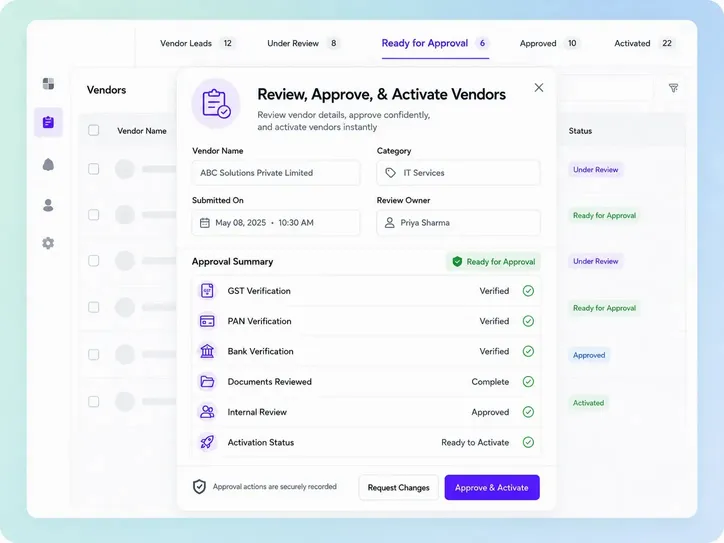Image resolution: width=724 pixels, height=543 pixels.
Task: Open settings gear in sidebar
Action: [48, 243]
